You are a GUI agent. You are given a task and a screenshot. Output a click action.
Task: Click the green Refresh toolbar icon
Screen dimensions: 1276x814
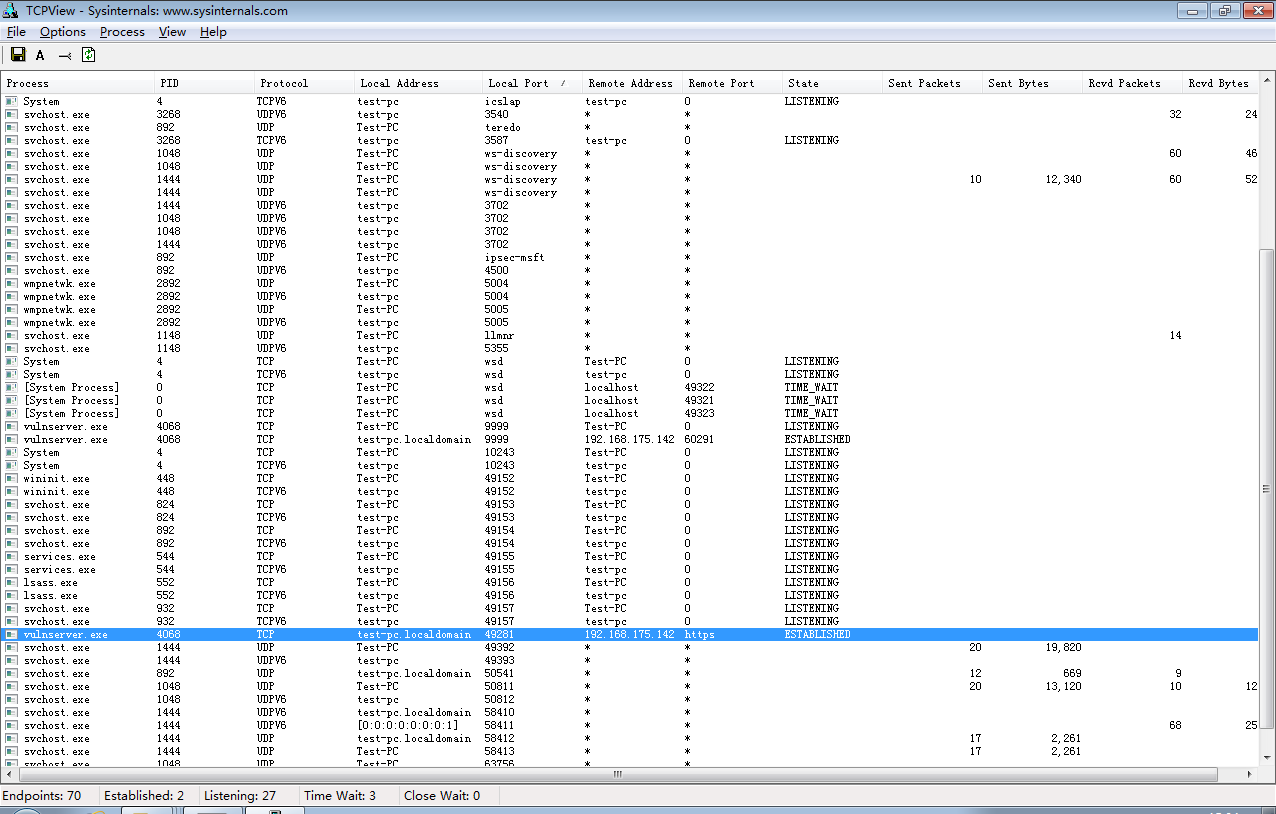88,55
